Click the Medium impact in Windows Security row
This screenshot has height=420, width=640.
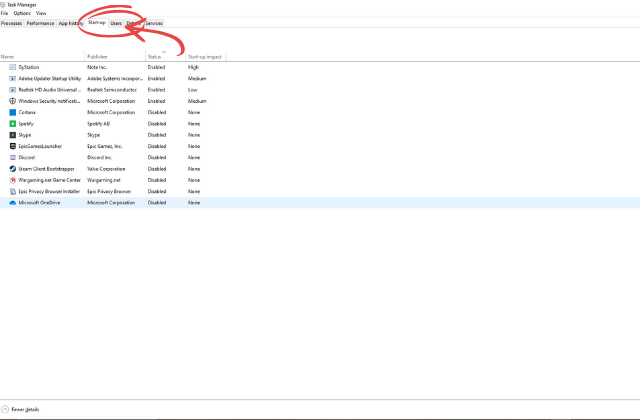(x=197, y=101)
